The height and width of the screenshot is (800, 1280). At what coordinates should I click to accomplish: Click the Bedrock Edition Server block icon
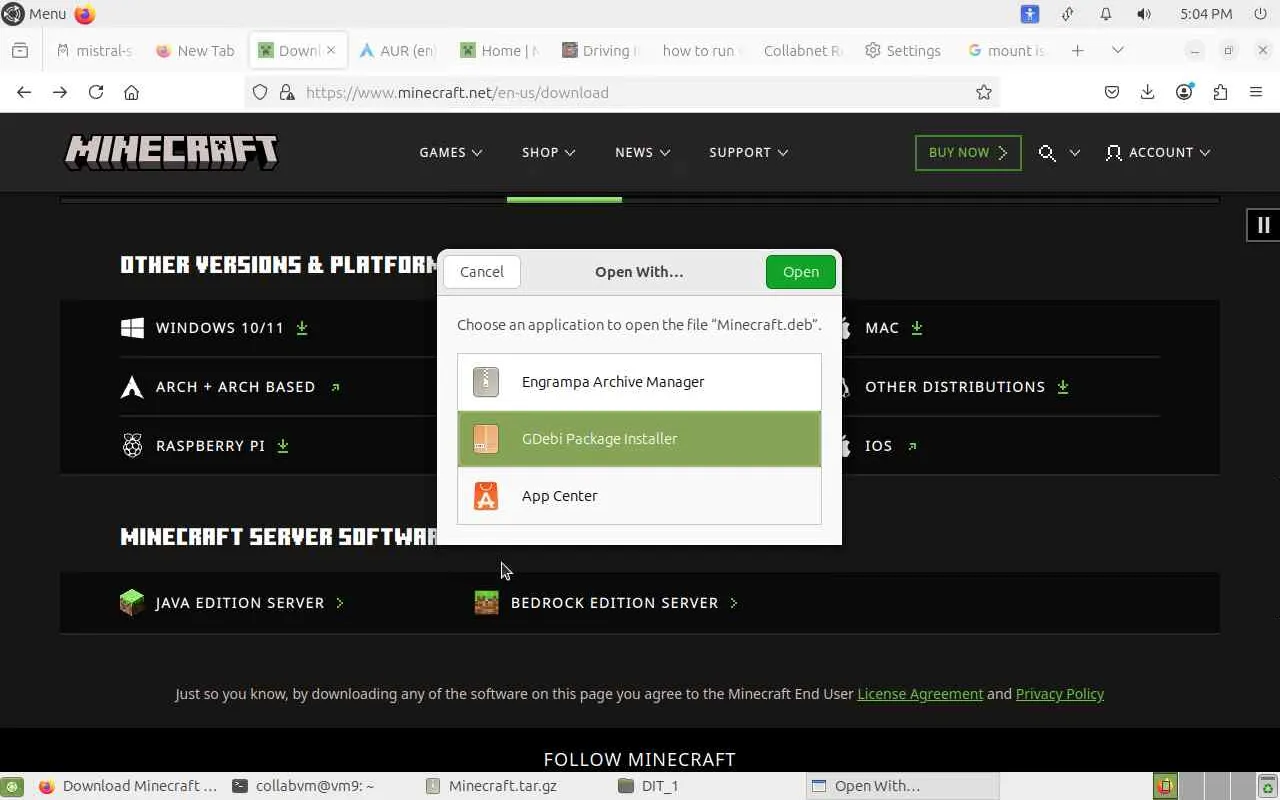pyautogui.click(x=487, y=603)
